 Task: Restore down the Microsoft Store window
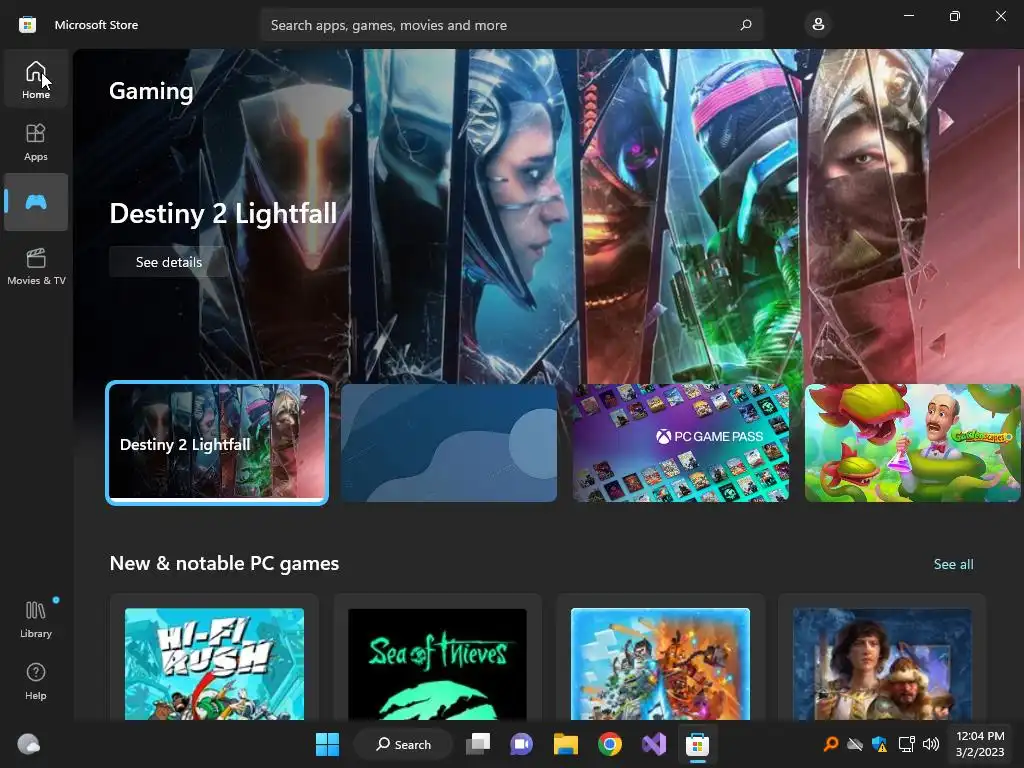pos(954,16)
